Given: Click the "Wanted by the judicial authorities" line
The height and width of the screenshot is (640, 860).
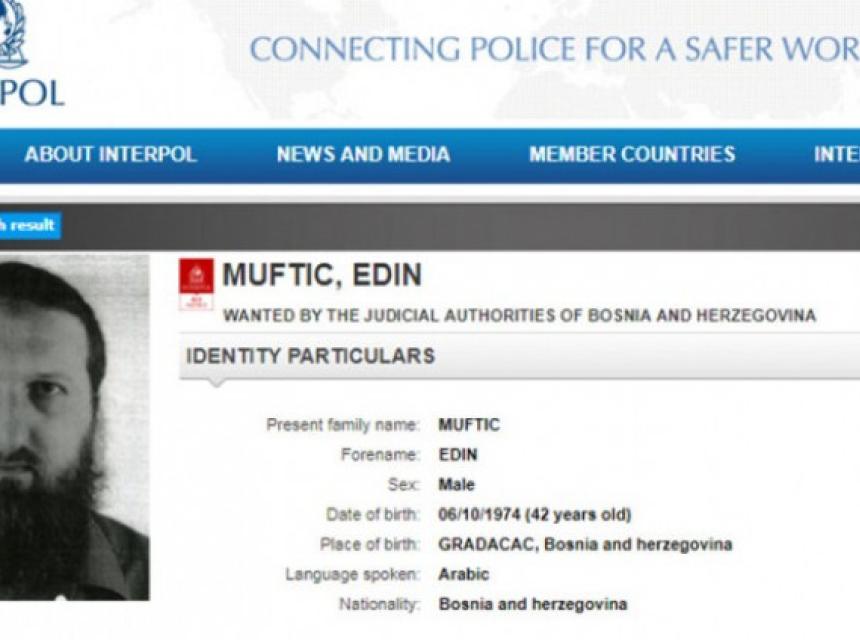Looking at the screenshot, I should coord(519,316).
